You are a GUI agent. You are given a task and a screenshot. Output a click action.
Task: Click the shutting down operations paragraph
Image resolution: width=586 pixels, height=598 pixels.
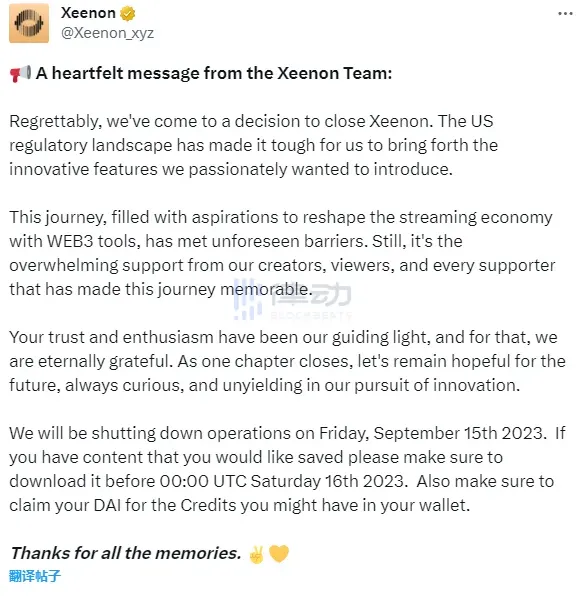pos(287,469)
